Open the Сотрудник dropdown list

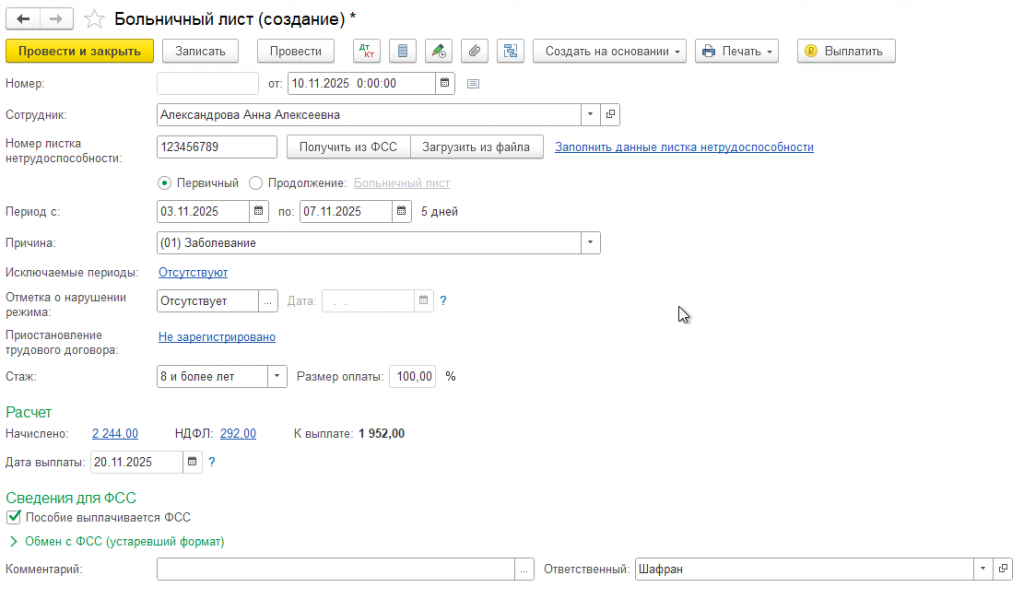click(590, 114)
